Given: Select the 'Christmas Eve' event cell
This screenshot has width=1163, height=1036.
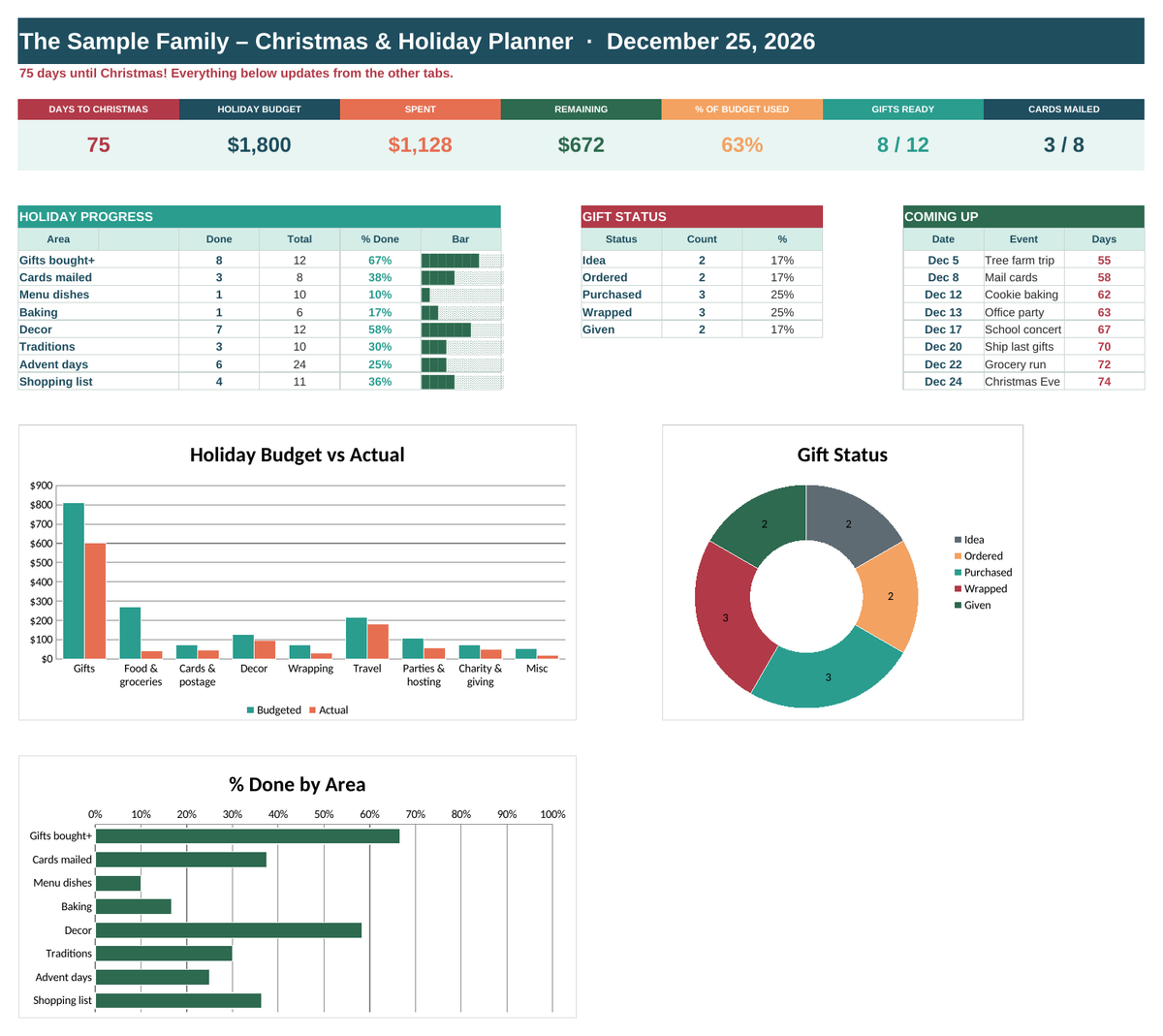Looking at the screenshot, I should point(1023,382).
